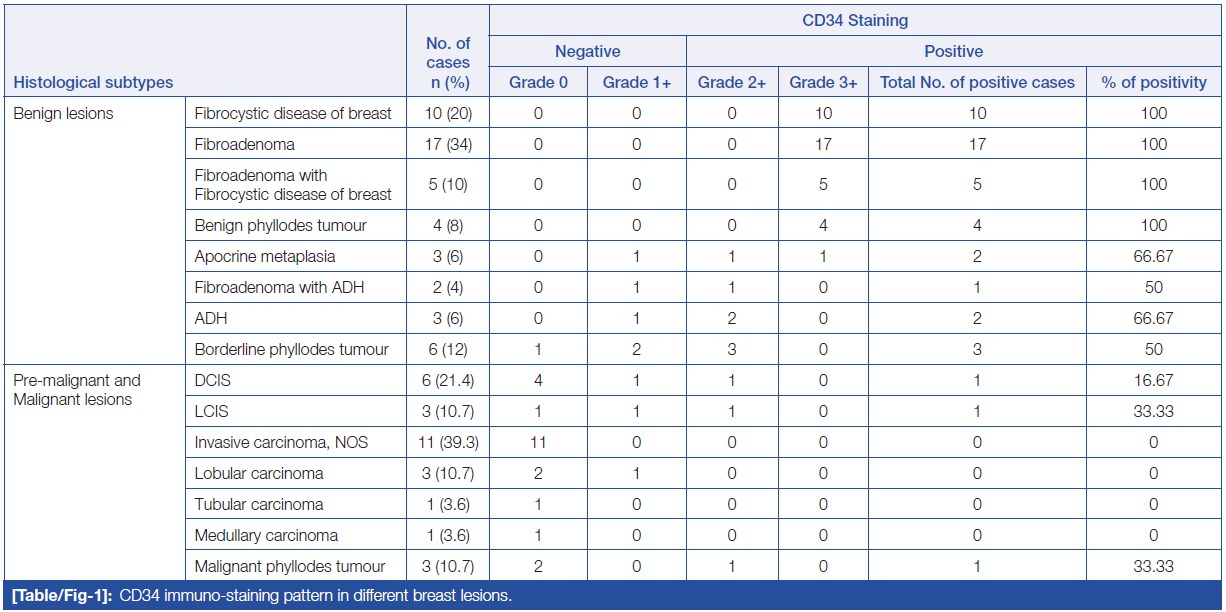The image size is (1226, 612).
Task: Click "Total No. of positive cases" header
Action: 977,82
